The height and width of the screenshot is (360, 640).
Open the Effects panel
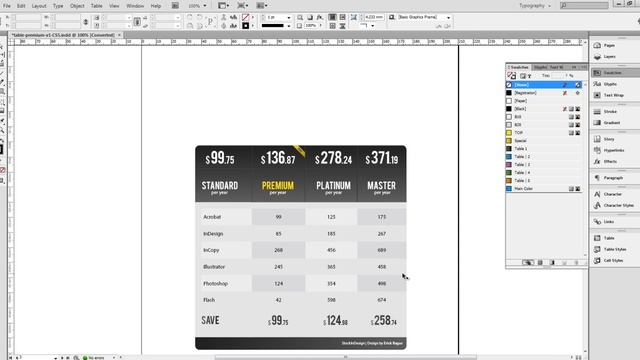(x=605, y=161)
